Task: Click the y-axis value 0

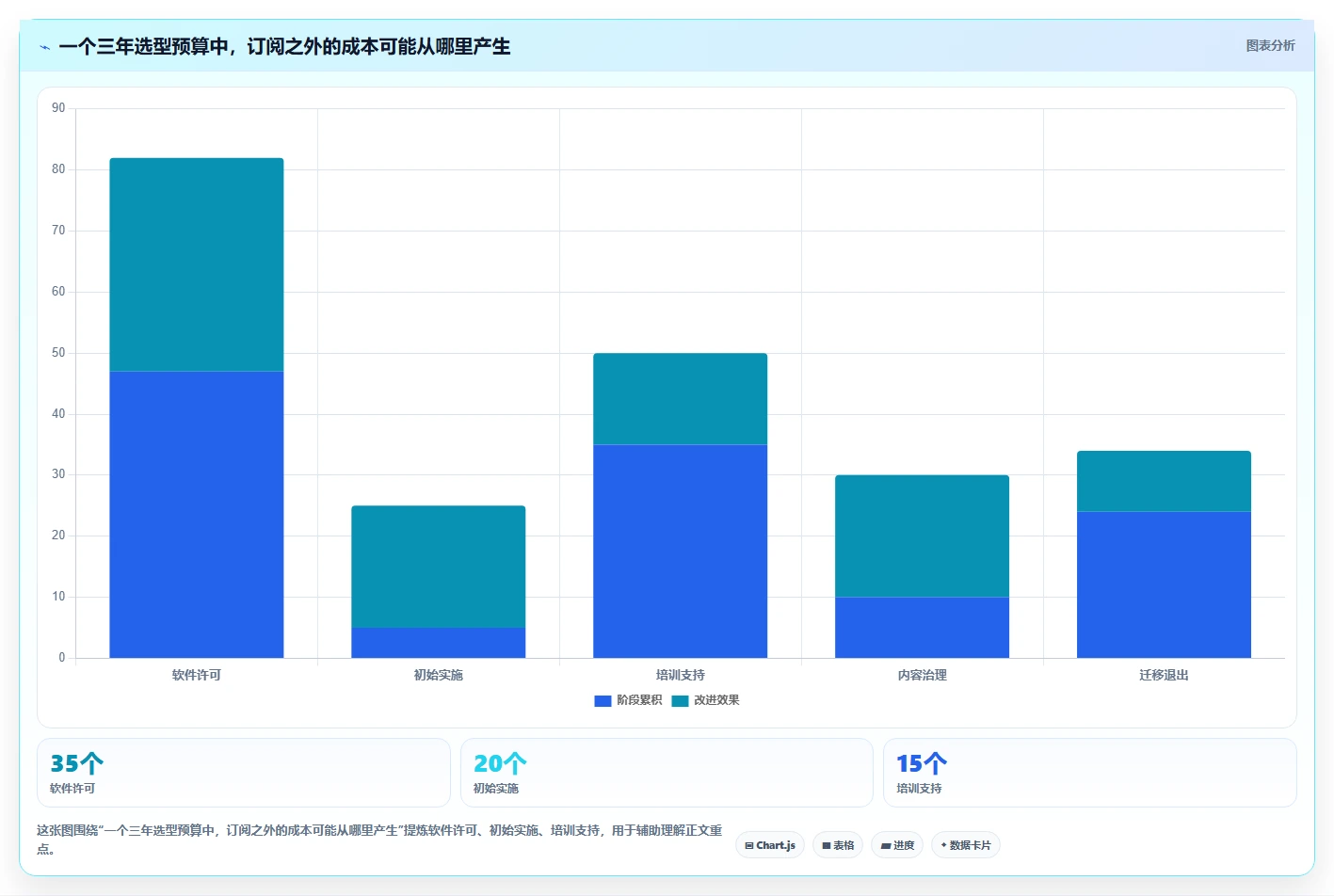Action: click(62, 658)
